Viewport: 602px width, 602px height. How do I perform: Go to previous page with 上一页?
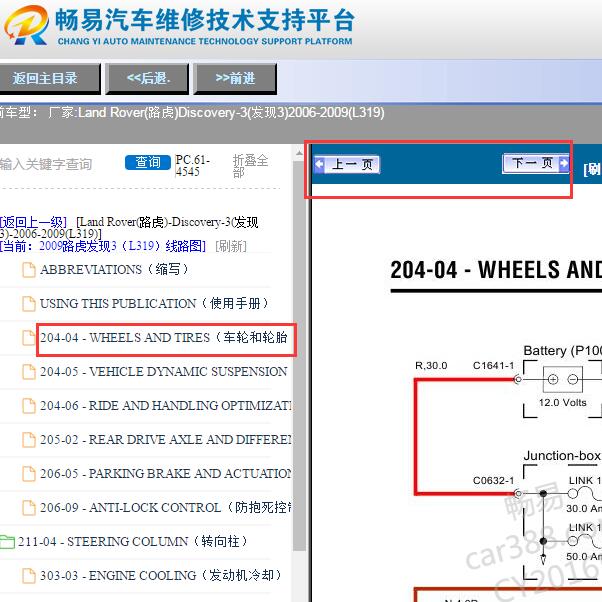(347, 164)
